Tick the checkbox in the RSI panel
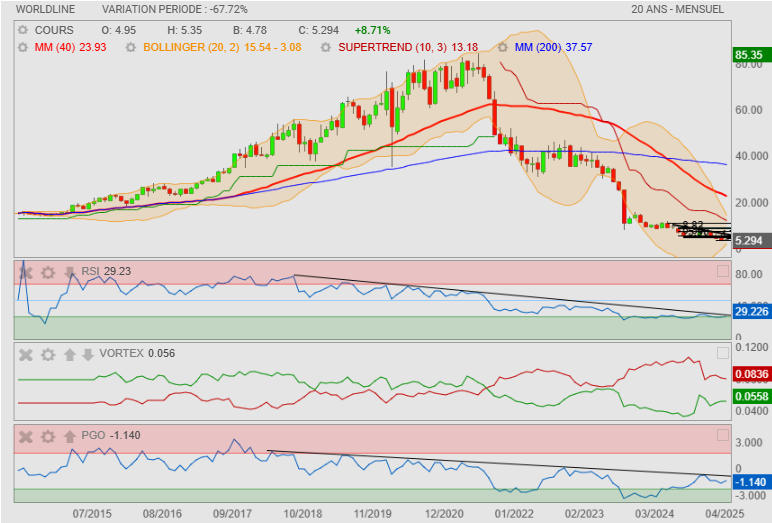772x523 pixels. coord(723,271)
